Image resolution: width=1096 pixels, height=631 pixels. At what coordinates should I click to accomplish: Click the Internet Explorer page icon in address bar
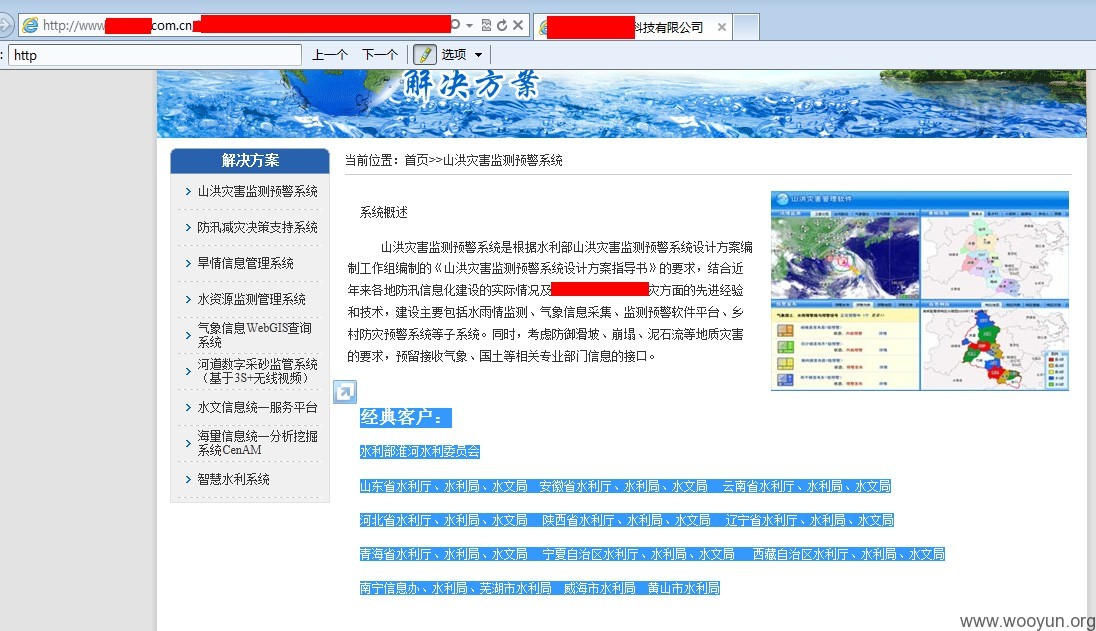click(x=31, y=26)
